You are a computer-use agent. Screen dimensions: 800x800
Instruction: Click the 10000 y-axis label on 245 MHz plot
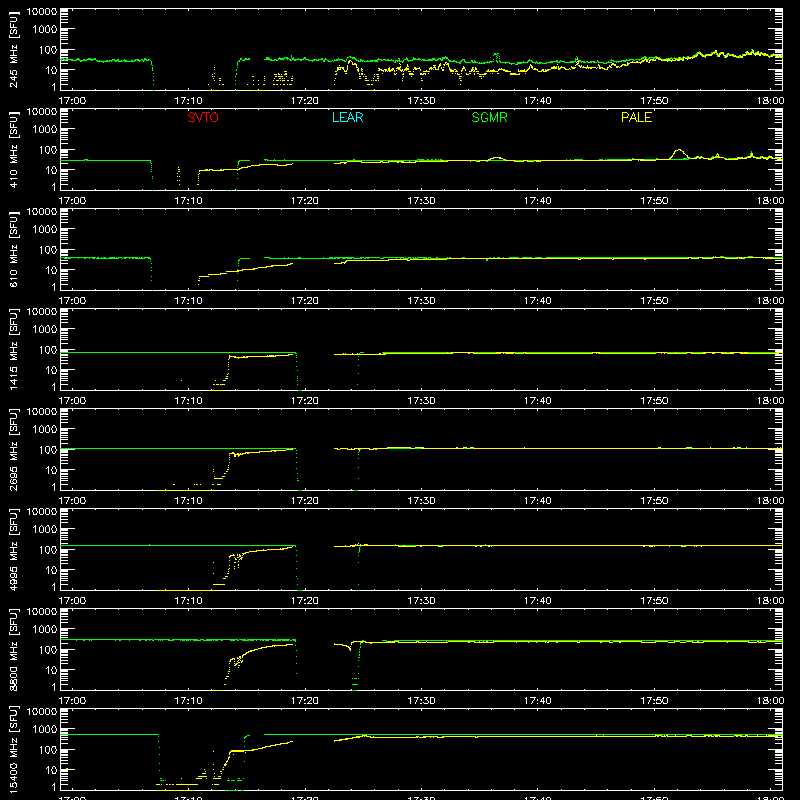42,12
